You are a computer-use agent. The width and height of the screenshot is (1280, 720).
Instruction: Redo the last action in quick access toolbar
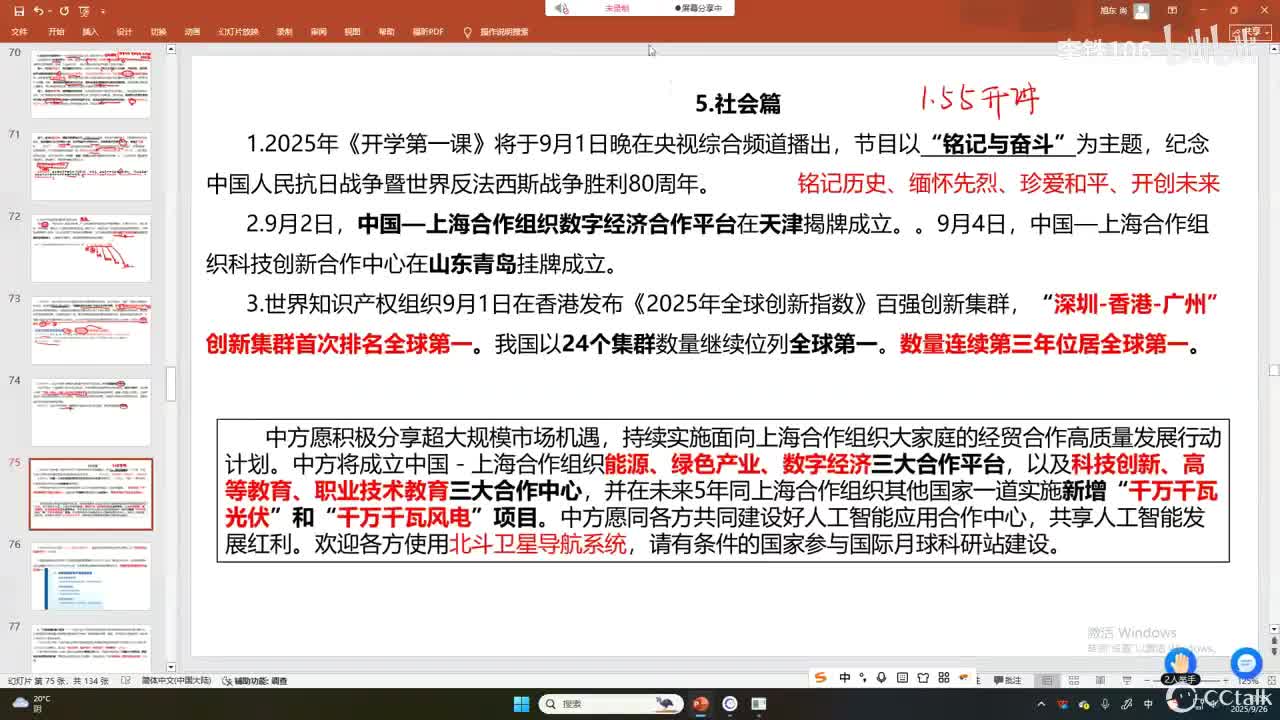[64, 10]
